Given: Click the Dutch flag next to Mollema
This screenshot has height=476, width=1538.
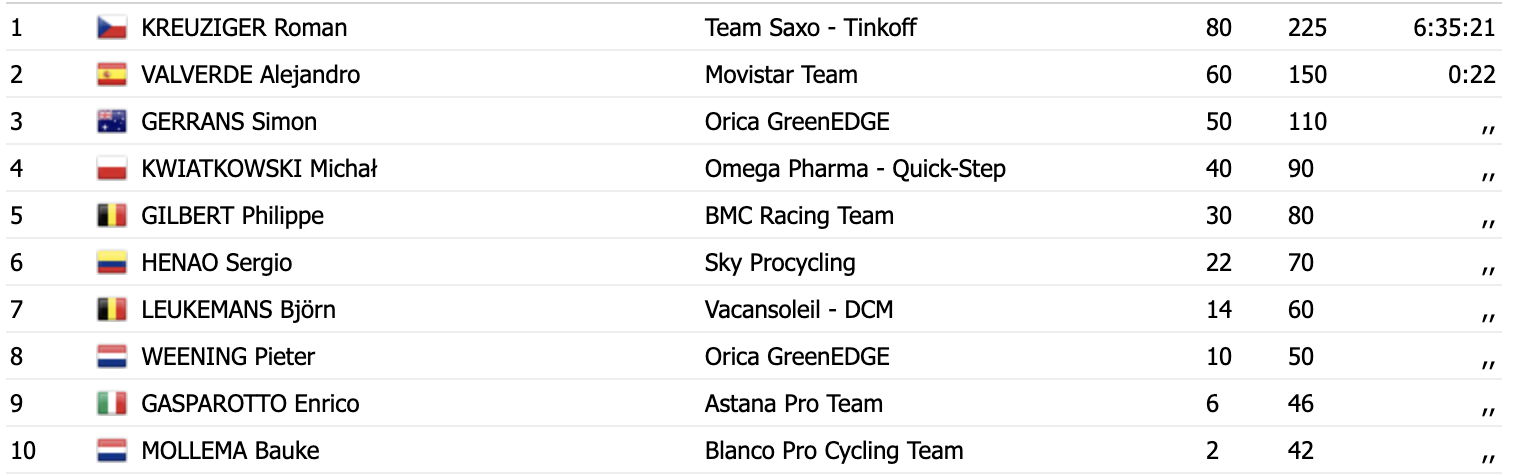Looking at the screenshot, I should 111,451.
